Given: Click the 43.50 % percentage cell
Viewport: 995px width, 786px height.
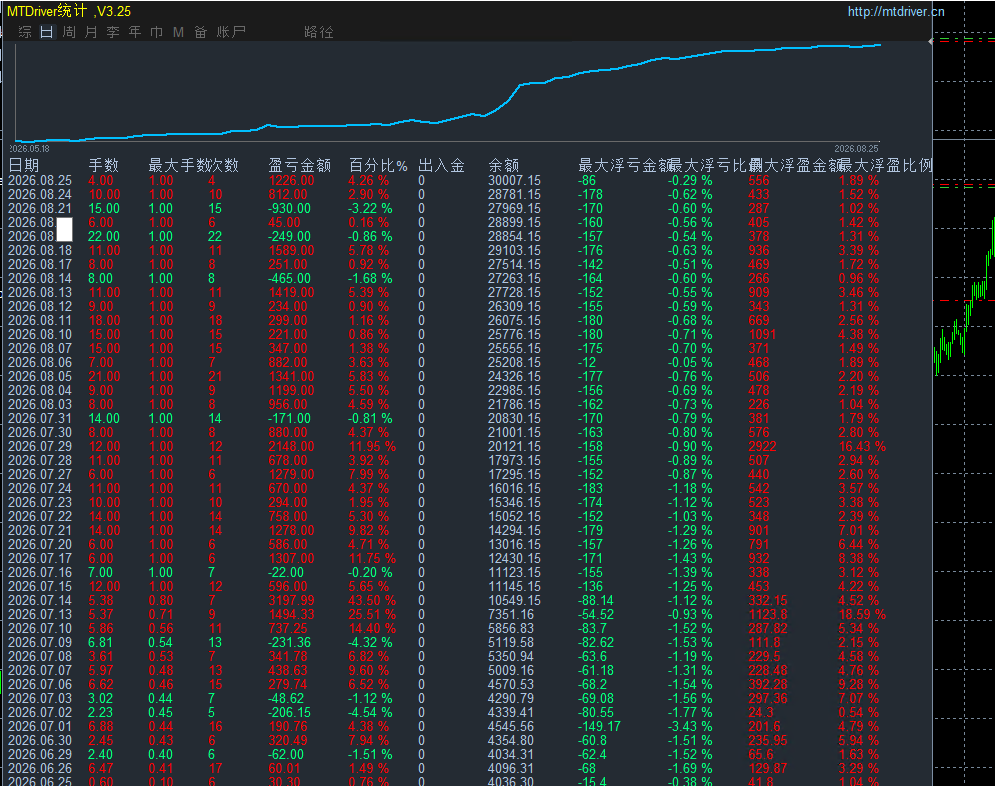Looking at the screenshot, I should (372, 600).
